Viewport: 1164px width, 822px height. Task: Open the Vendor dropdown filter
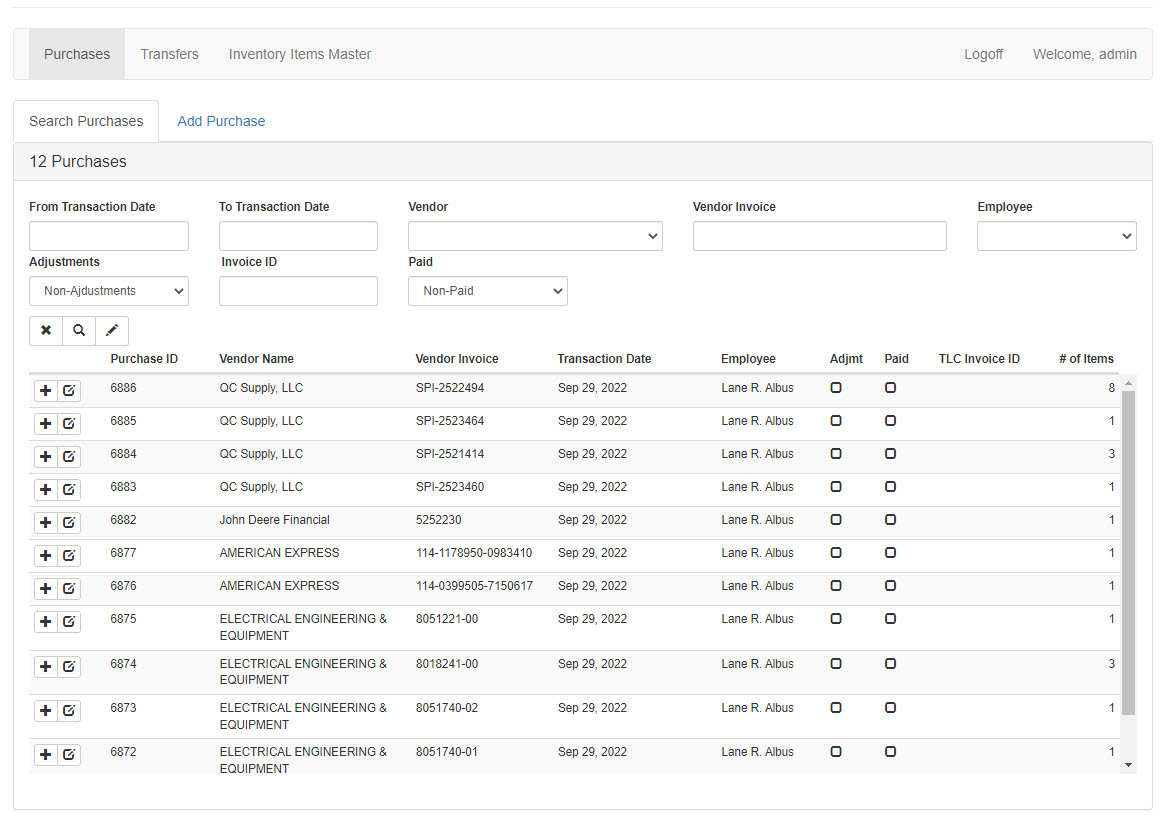[535, 236]
